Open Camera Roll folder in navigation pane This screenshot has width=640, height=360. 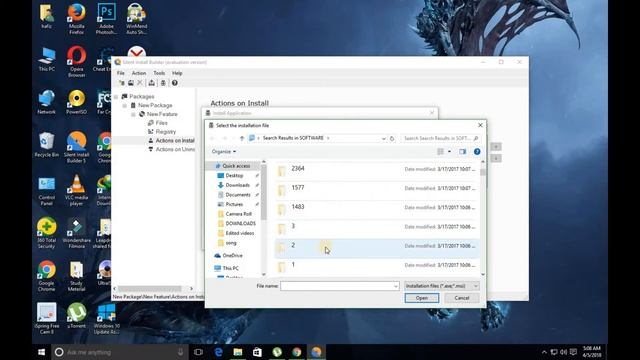(x=235, y=214)
